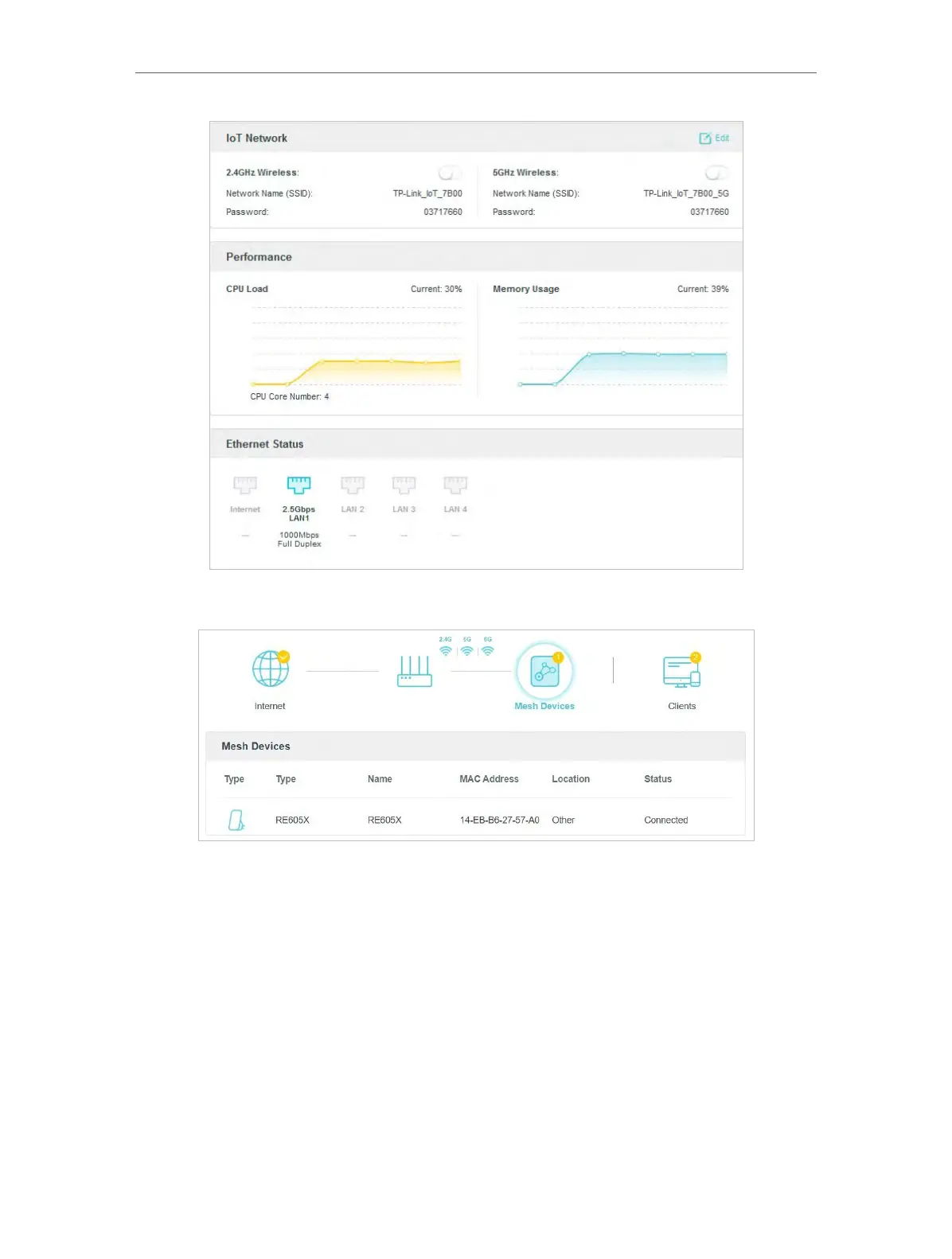The height and width of the screenshot is (1259, 952).
Task: Select the 2.5Gbps LAN1 port icon
Action: (298, 485)
